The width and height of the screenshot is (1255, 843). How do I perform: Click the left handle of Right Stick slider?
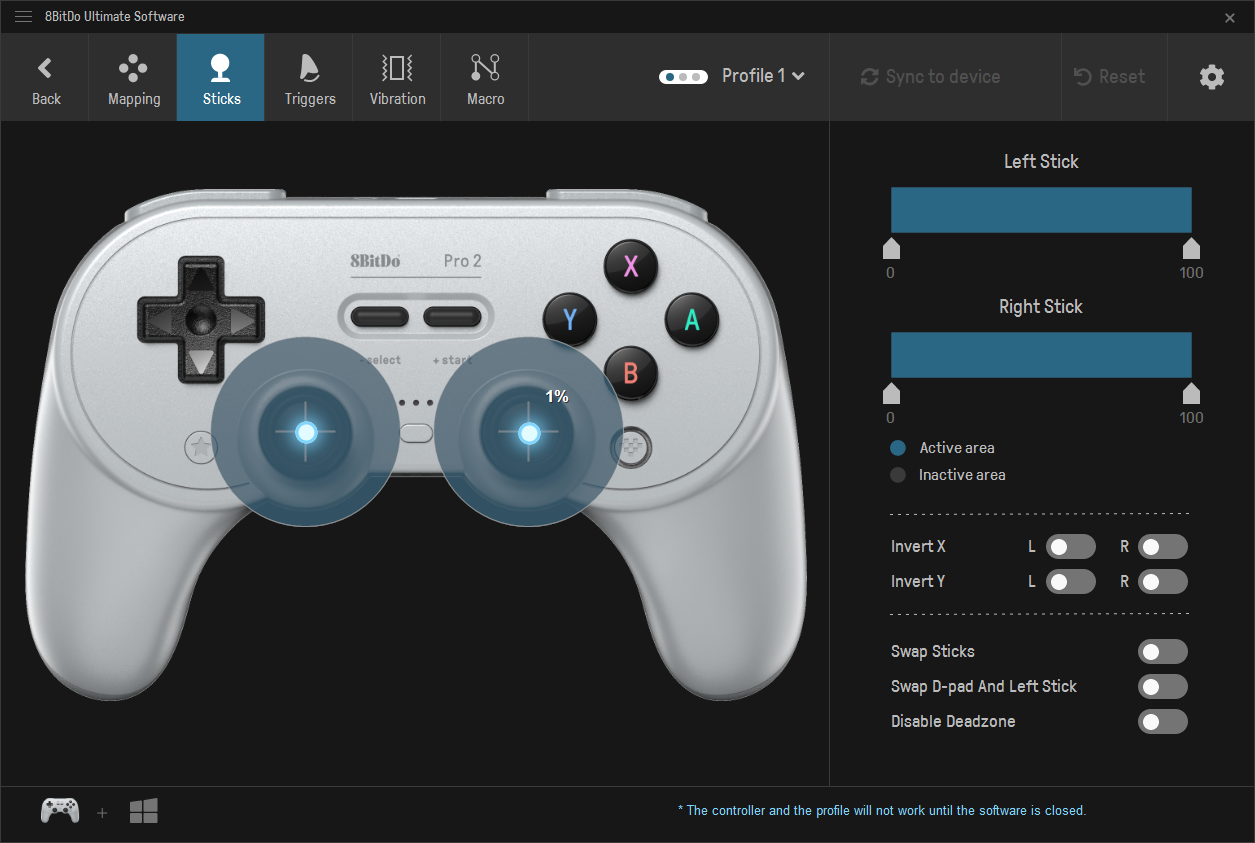tap(891, 393)
